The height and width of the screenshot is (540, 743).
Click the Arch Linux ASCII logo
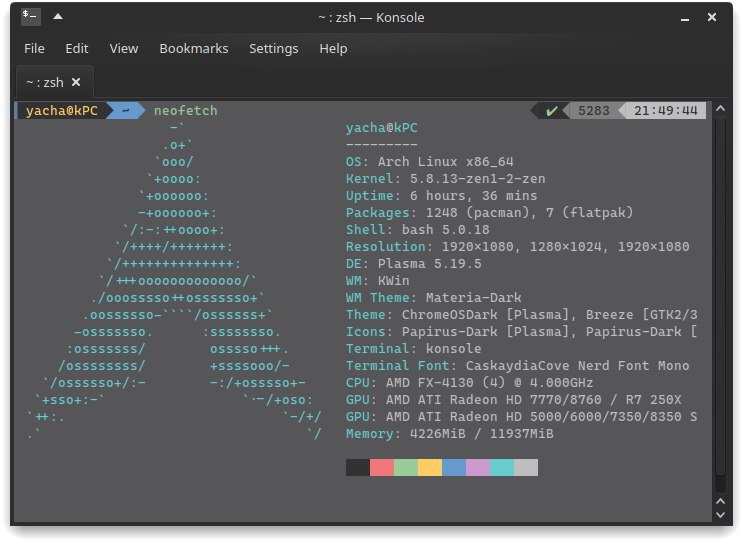pos(174,281)
